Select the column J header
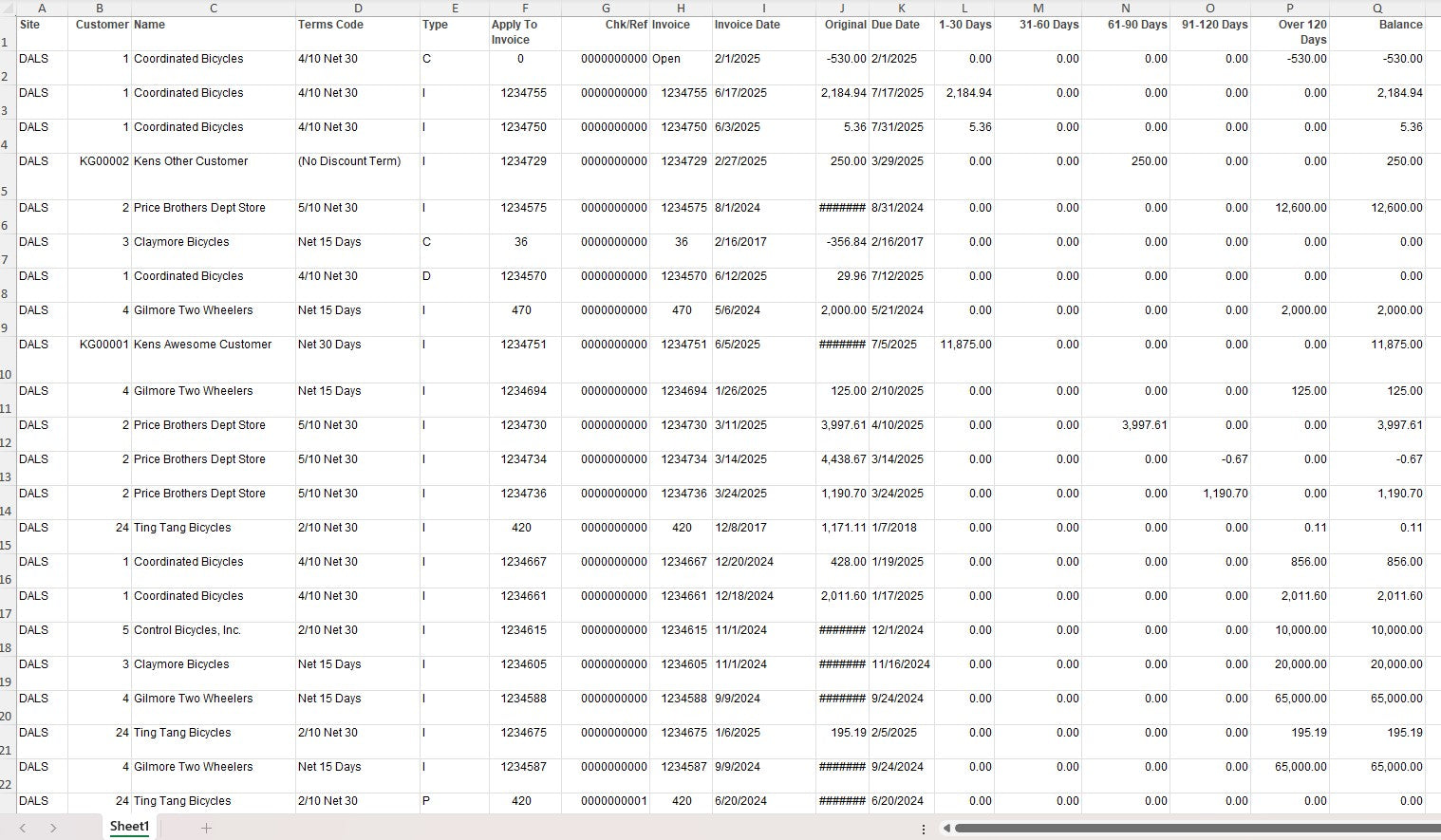The height and width of the screenshot is (840, 1441). (x=842, y=8)
